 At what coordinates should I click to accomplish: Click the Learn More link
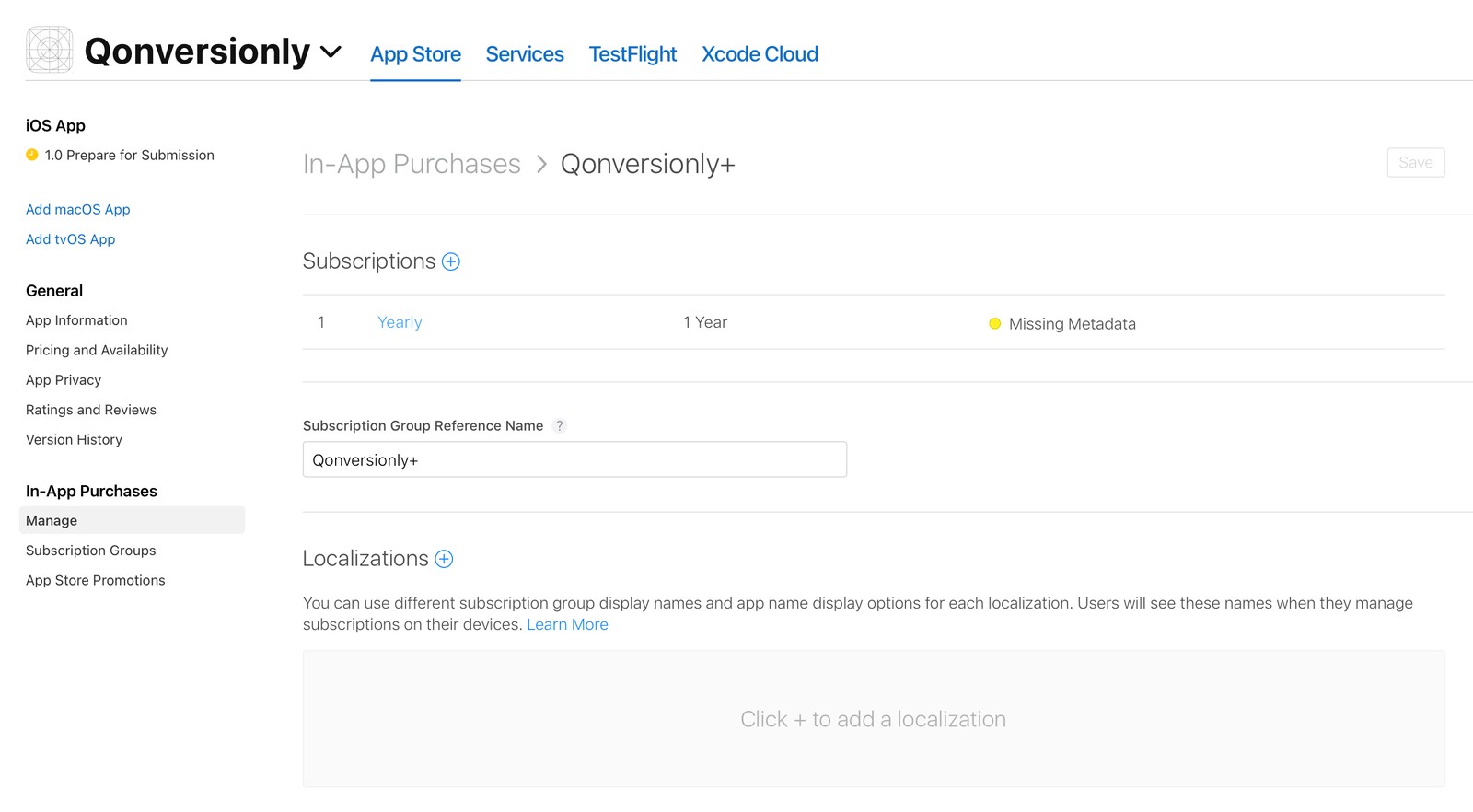click(x=567, y=624)
